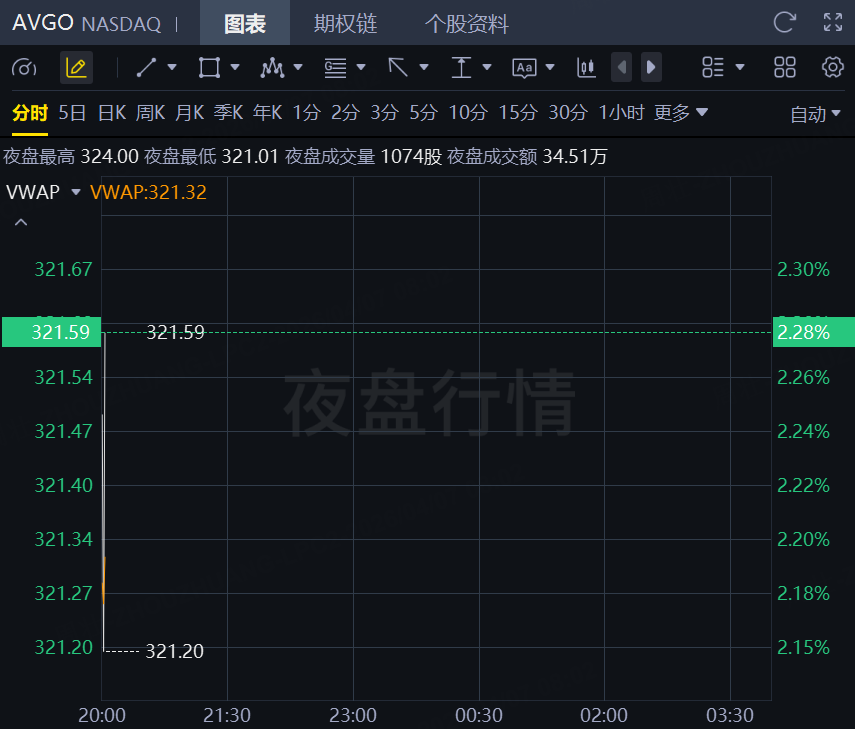Open the line tool dropdown arrow
Image resolution: width=855 pixels, height=729 pixels.
pos(172,67)
